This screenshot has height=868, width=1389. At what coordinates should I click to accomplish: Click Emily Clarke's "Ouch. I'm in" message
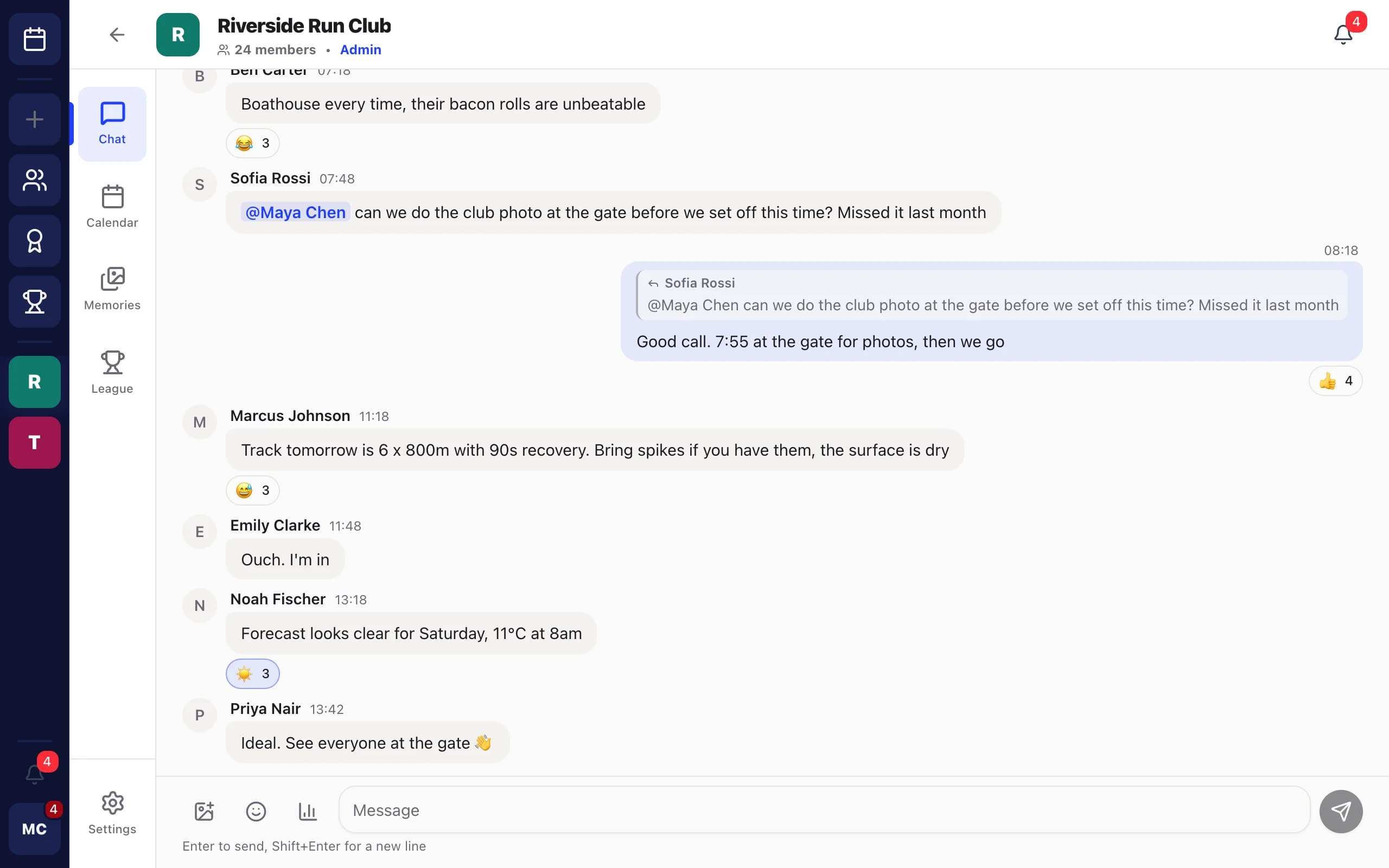tap(285, 559)
